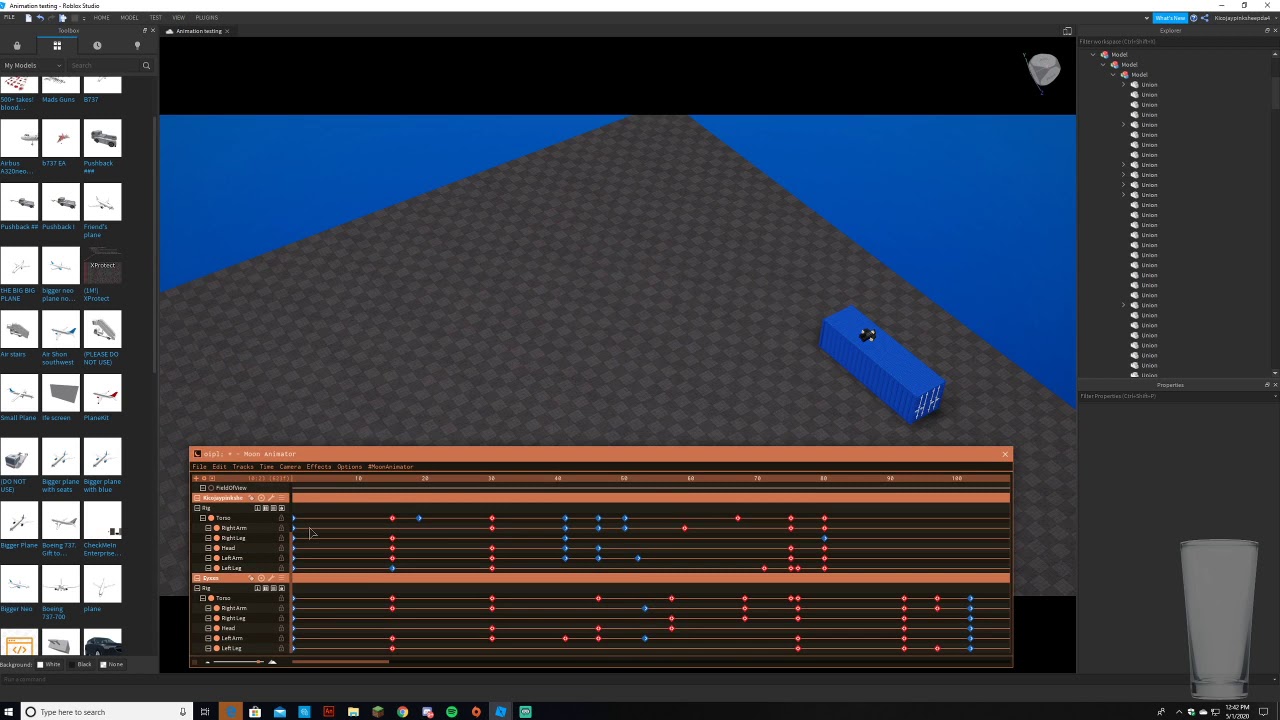Open the Toolbox Creations lightbulb icon
The height and width of the screenshot is (720, 1280).
click(137, 46)
